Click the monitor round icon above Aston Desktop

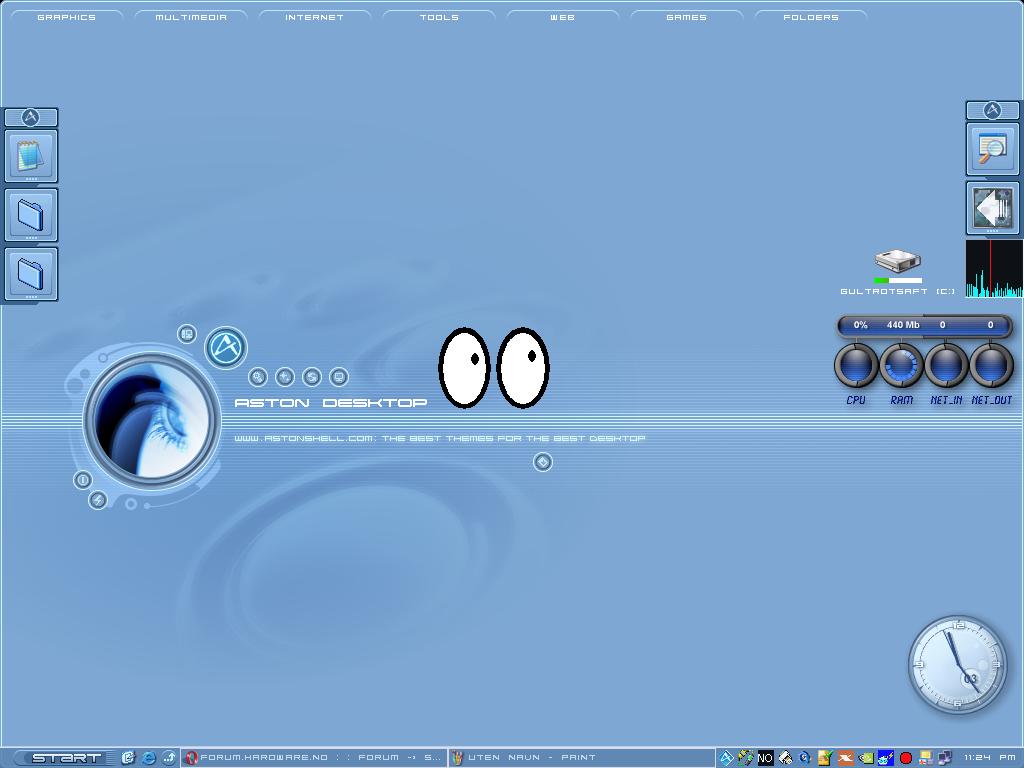338,377
